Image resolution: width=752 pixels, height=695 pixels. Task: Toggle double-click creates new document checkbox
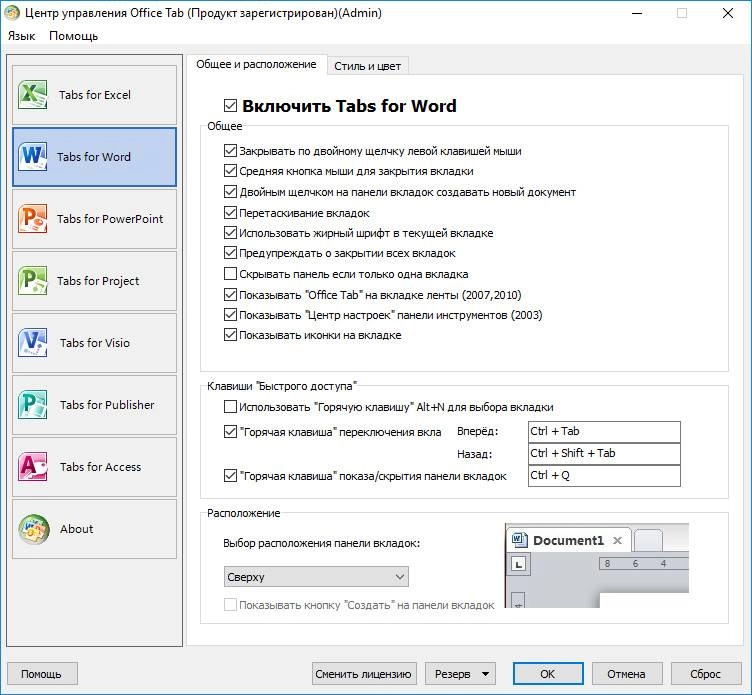tap(230, 192)
